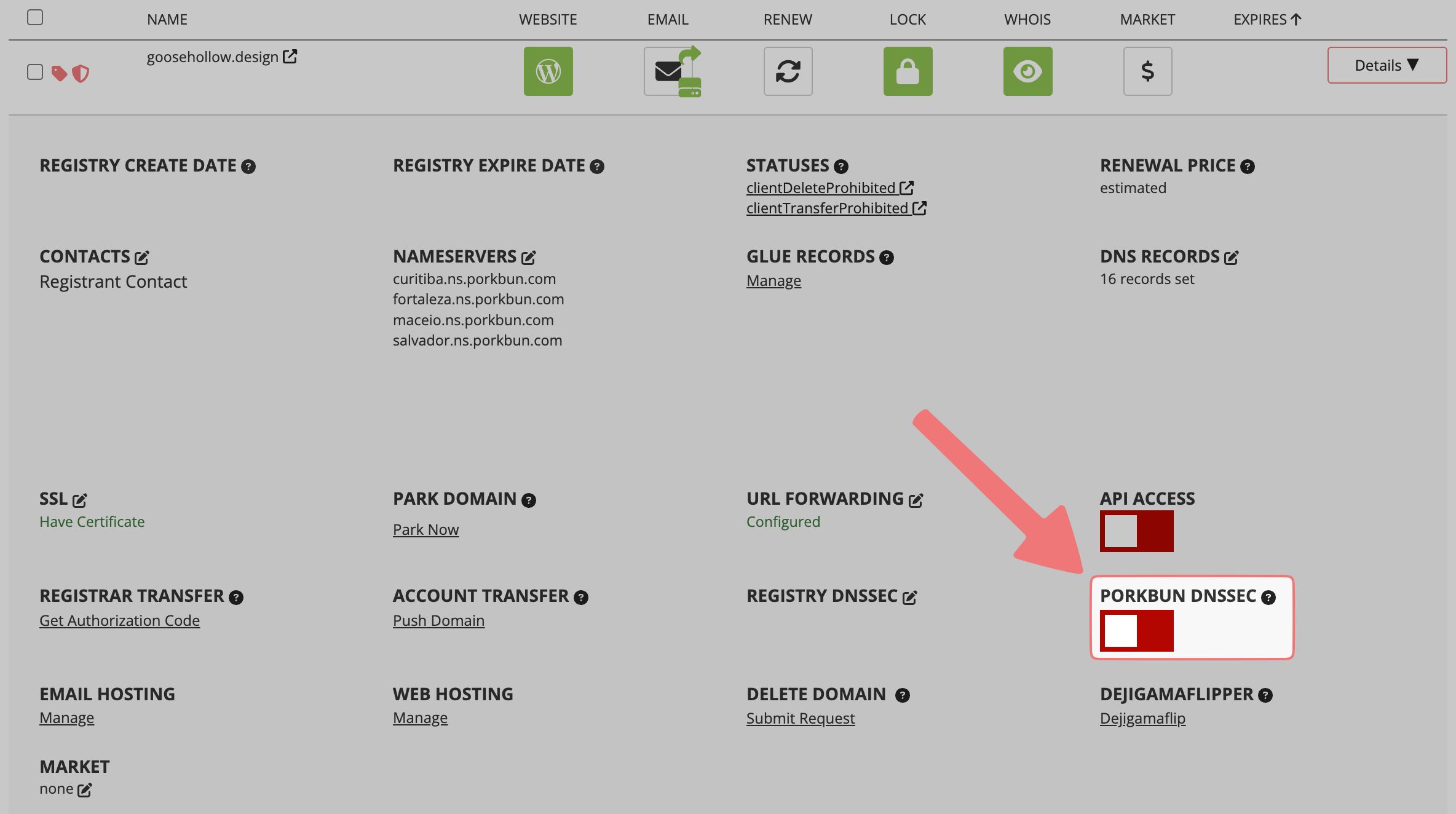Viewport: 1456px width, 814px height.
Task: Open the URL Forwarding edit icon
Action: tap(916, 500)
